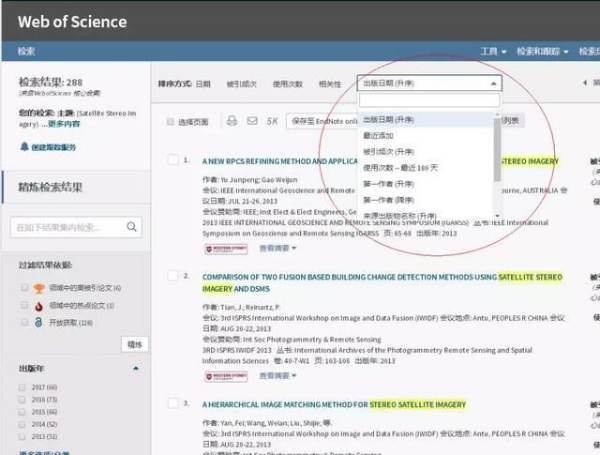The height and width of the screenshot is (455, 600).
Task: Click the bell alert icon in sidebar
Action: click(x=24, y=147)
